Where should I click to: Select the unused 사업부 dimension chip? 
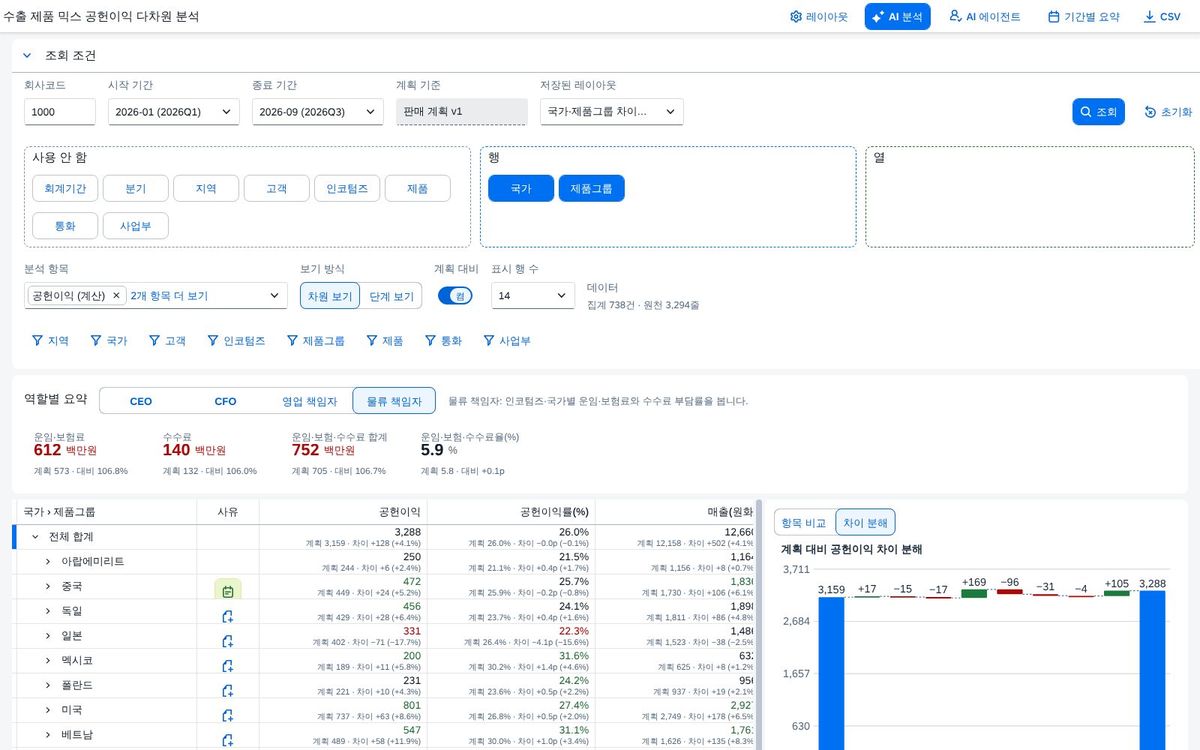[x=135, y=226]
